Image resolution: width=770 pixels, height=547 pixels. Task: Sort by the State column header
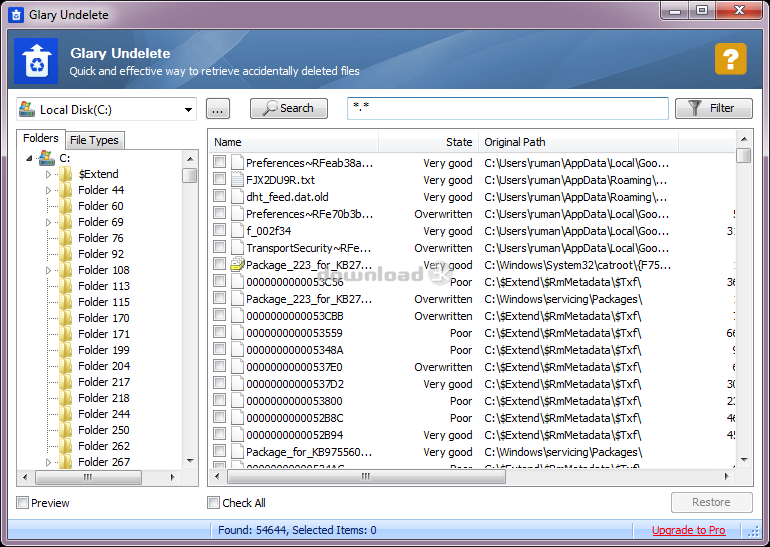tap(428, 142)
